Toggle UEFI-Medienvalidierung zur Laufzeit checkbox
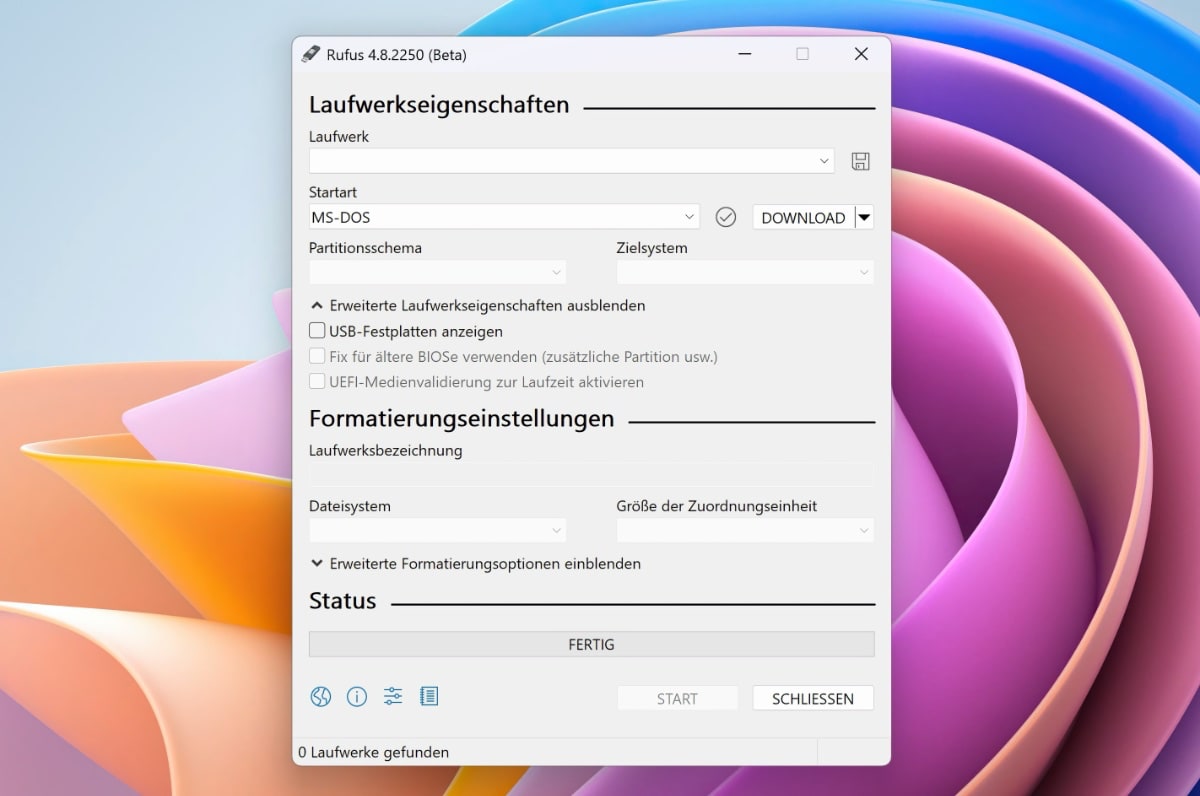 click(x=317, y=382)
